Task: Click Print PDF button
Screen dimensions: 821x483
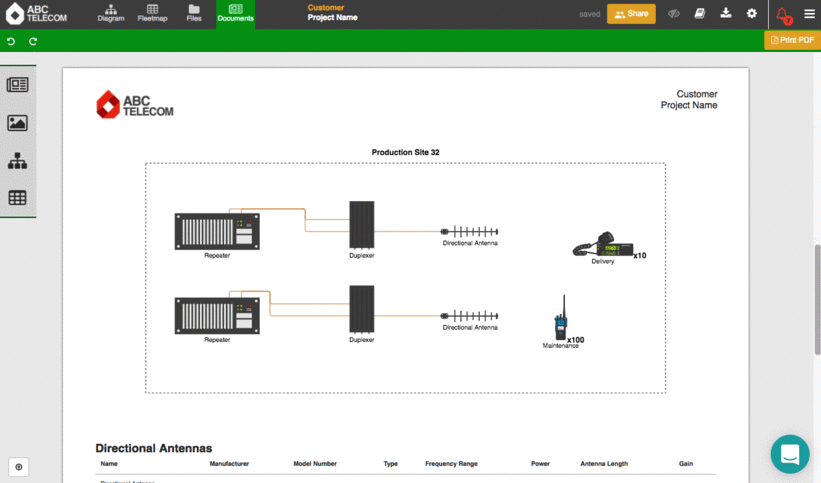Action: tap(792, 40)
